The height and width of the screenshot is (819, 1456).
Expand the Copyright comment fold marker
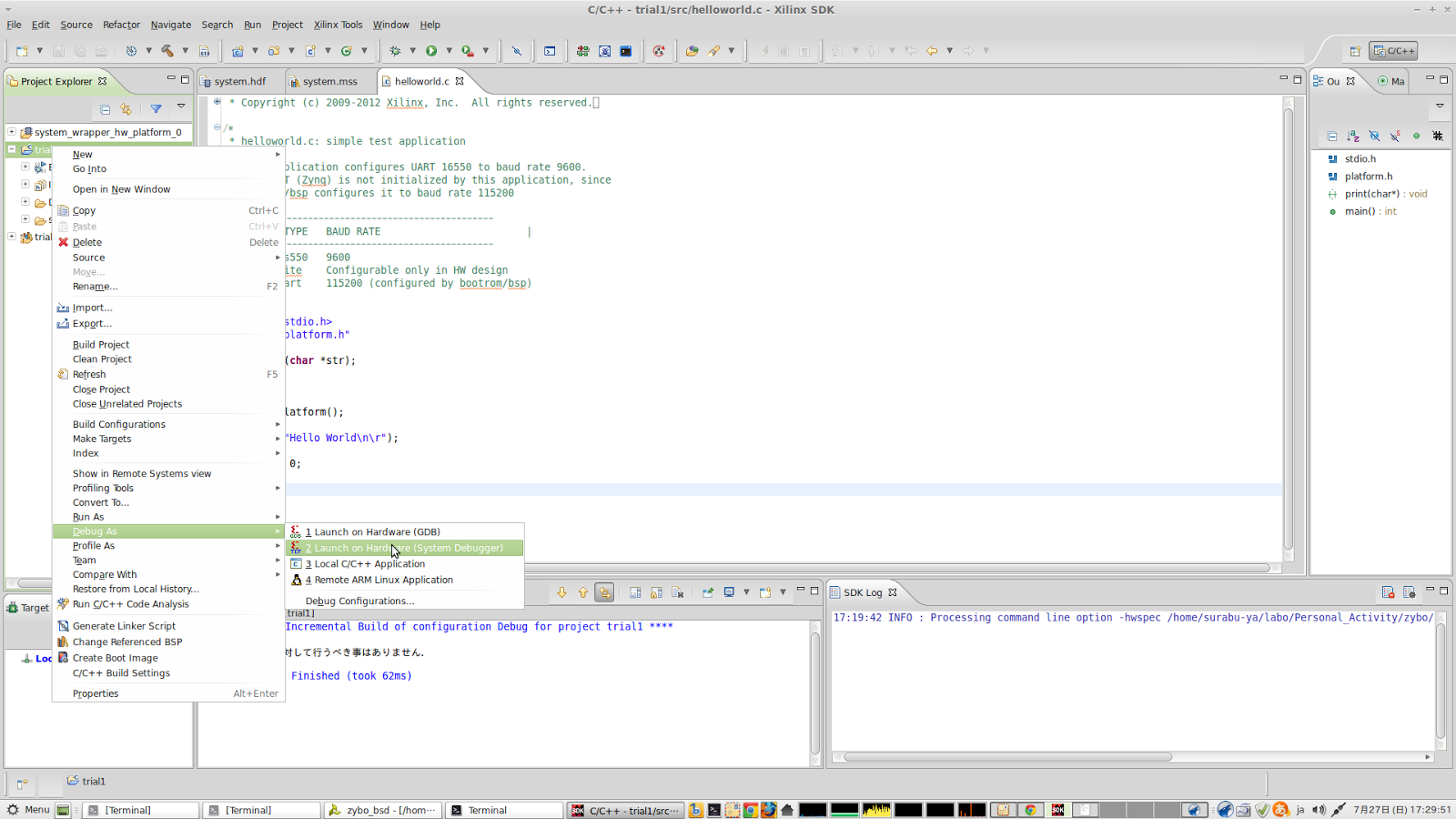pyautogui.click(x=217, y=102)
